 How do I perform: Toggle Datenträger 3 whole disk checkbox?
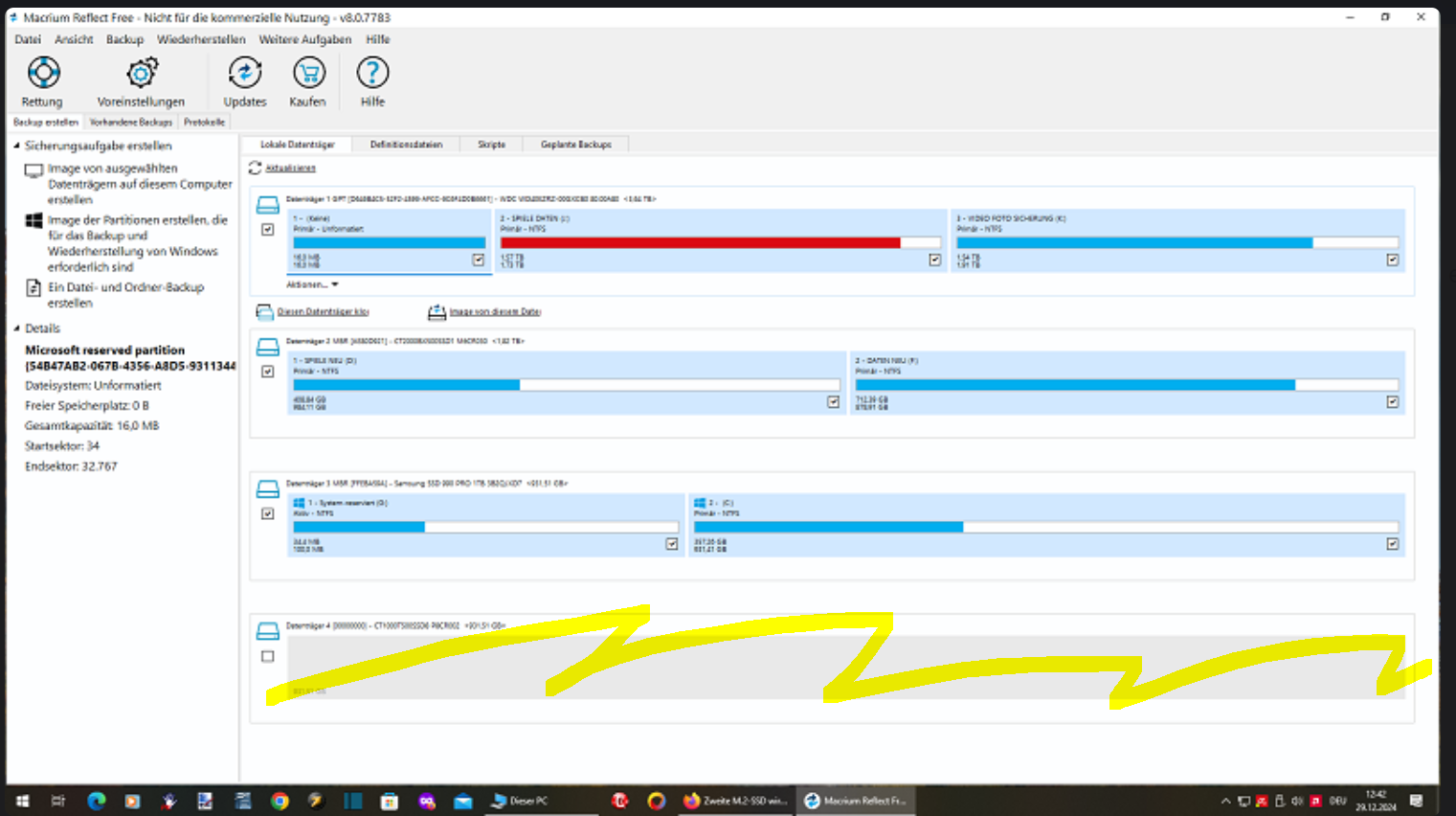click(268, 513)
